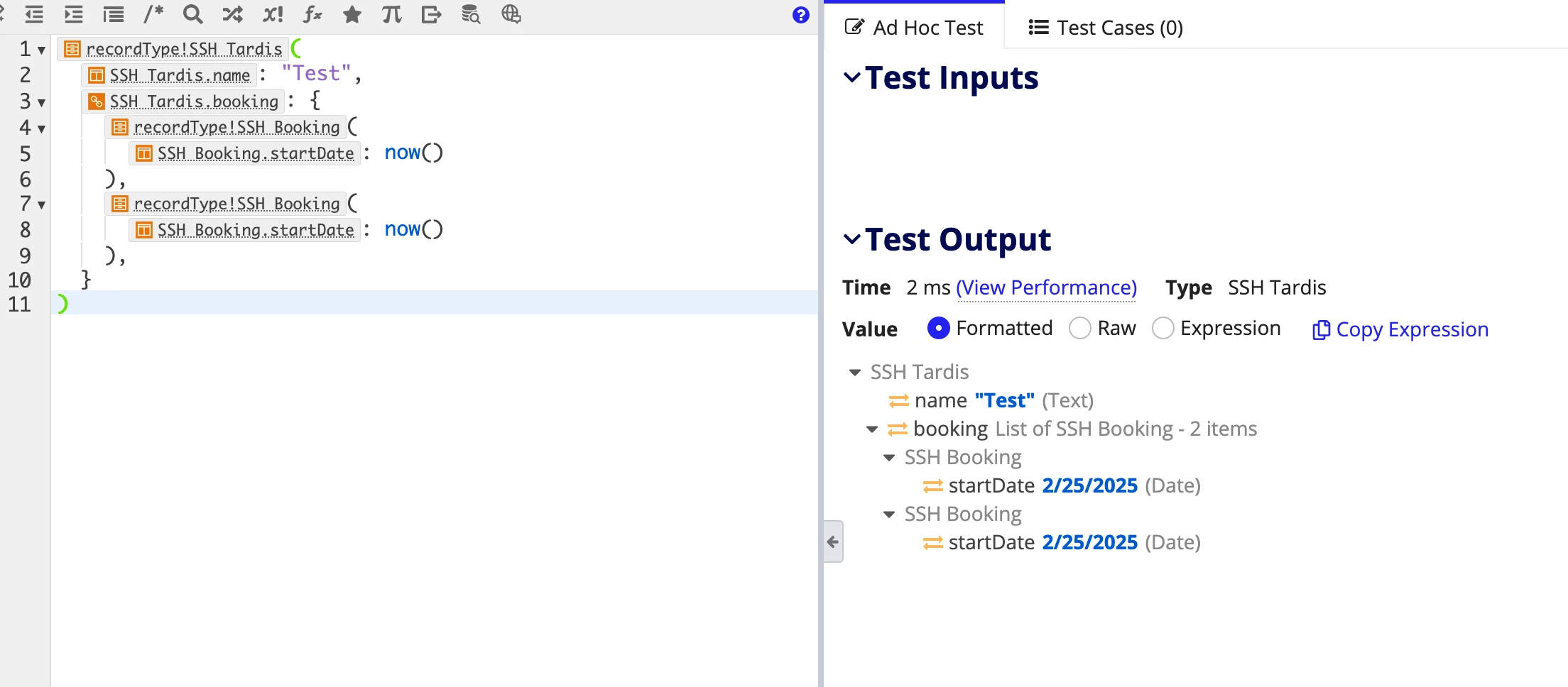Click the collapse pane left arrow handle
This screenshot has width=1568, height=687.
pyautogui.click(x=833, y=542)
